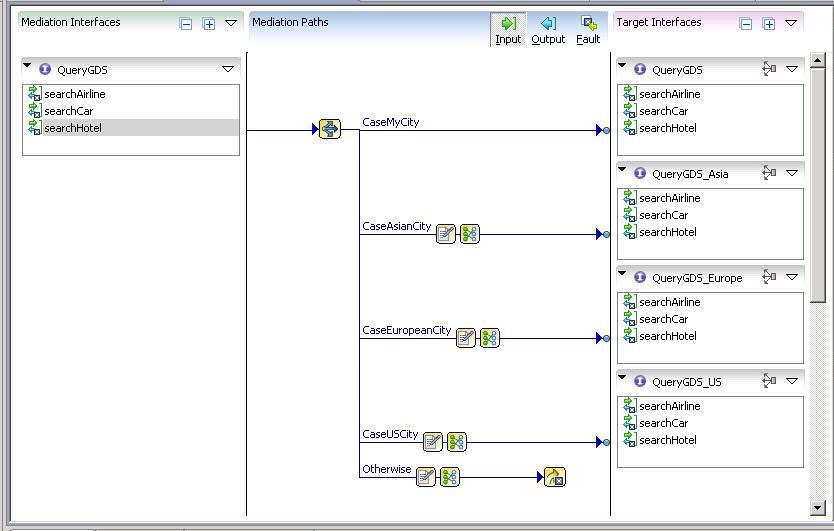
Task: Click the XSLT primitive on CaseEuropeanCity path
Action: 466,338
